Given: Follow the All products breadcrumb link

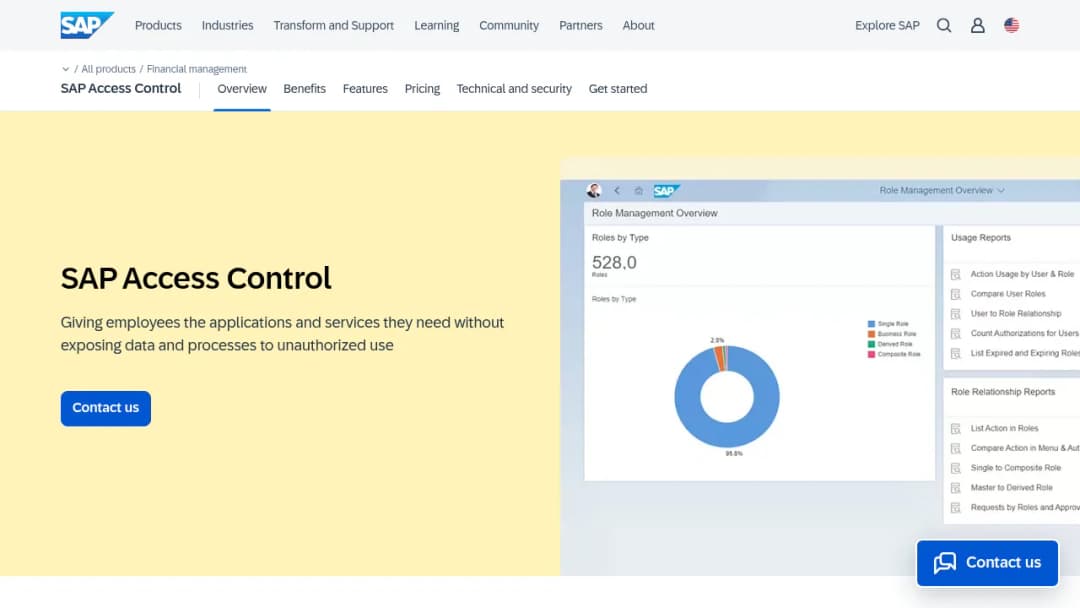Looking at the screenshot, I should [108, 69].
